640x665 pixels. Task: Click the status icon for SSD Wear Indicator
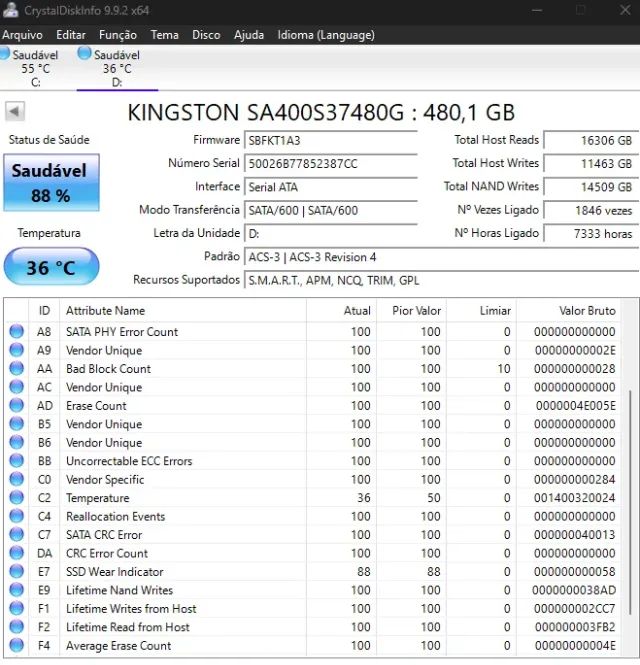pos(17,571)
